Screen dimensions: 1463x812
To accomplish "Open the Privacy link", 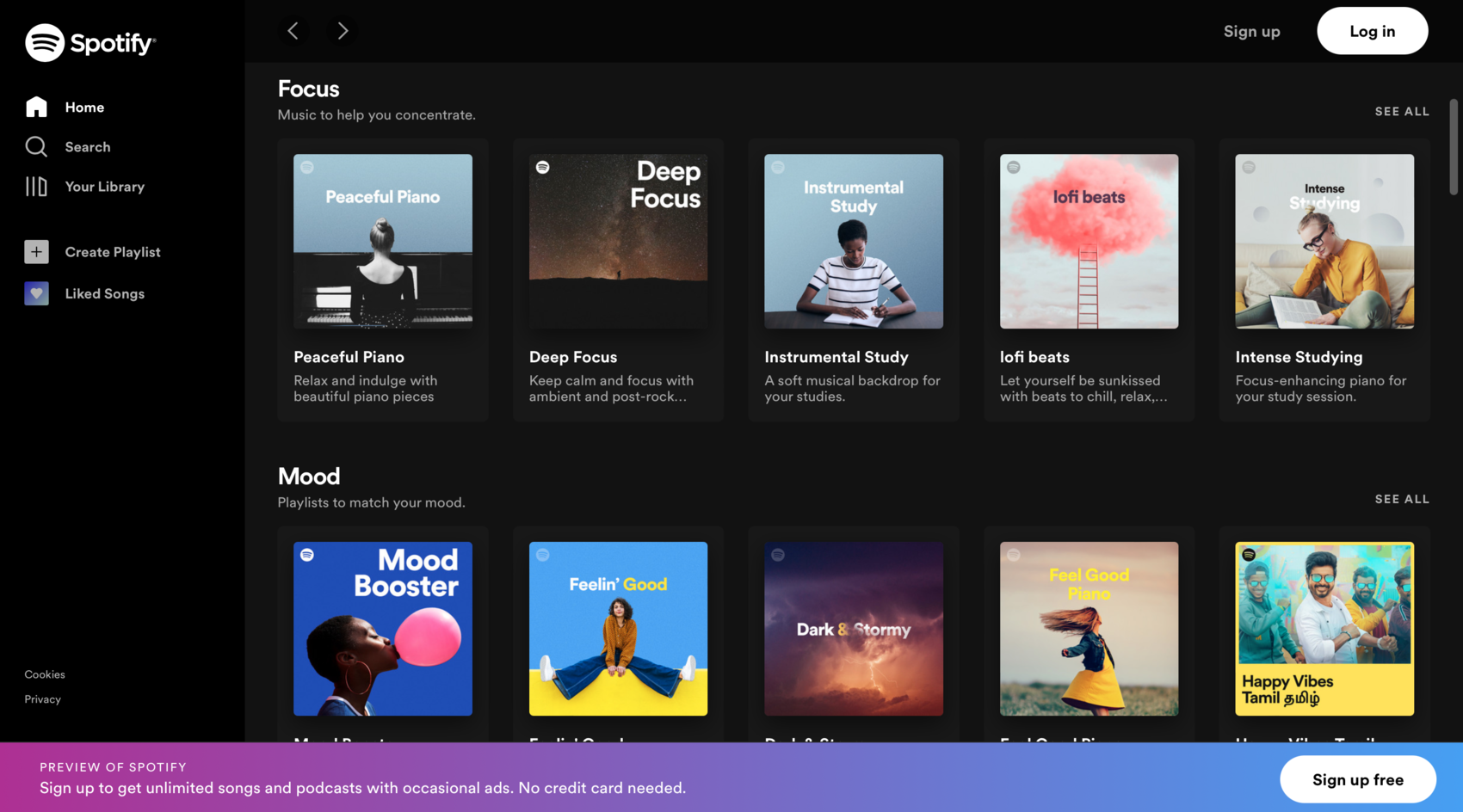I will 43,699.
